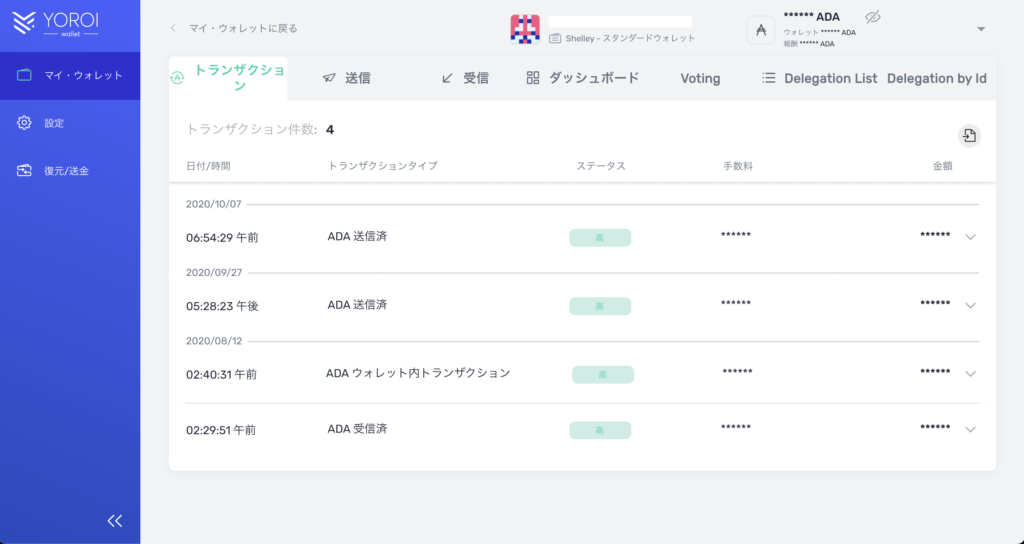
Task: Click the export transactions file icon
Action: coord(968,136)
